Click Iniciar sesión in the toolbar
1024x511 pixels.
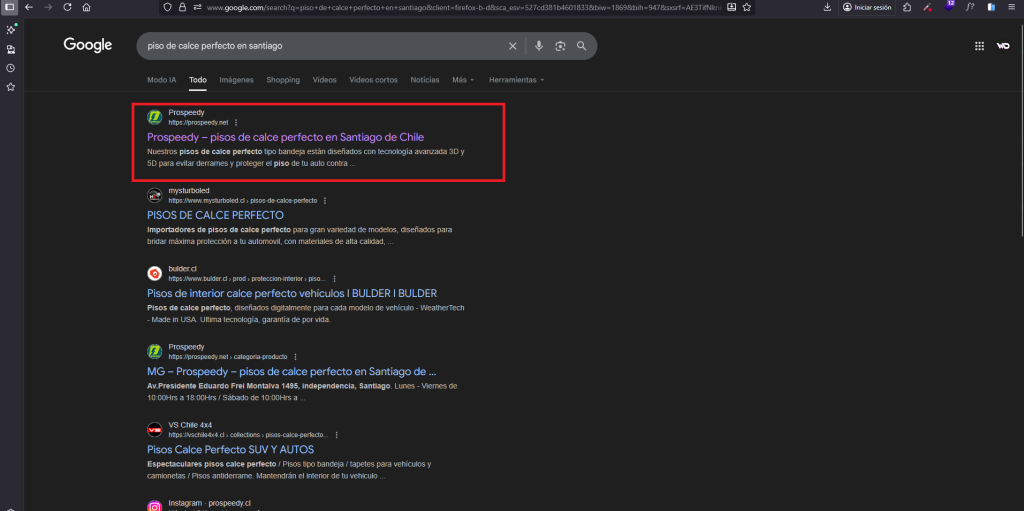click(867, 7)
